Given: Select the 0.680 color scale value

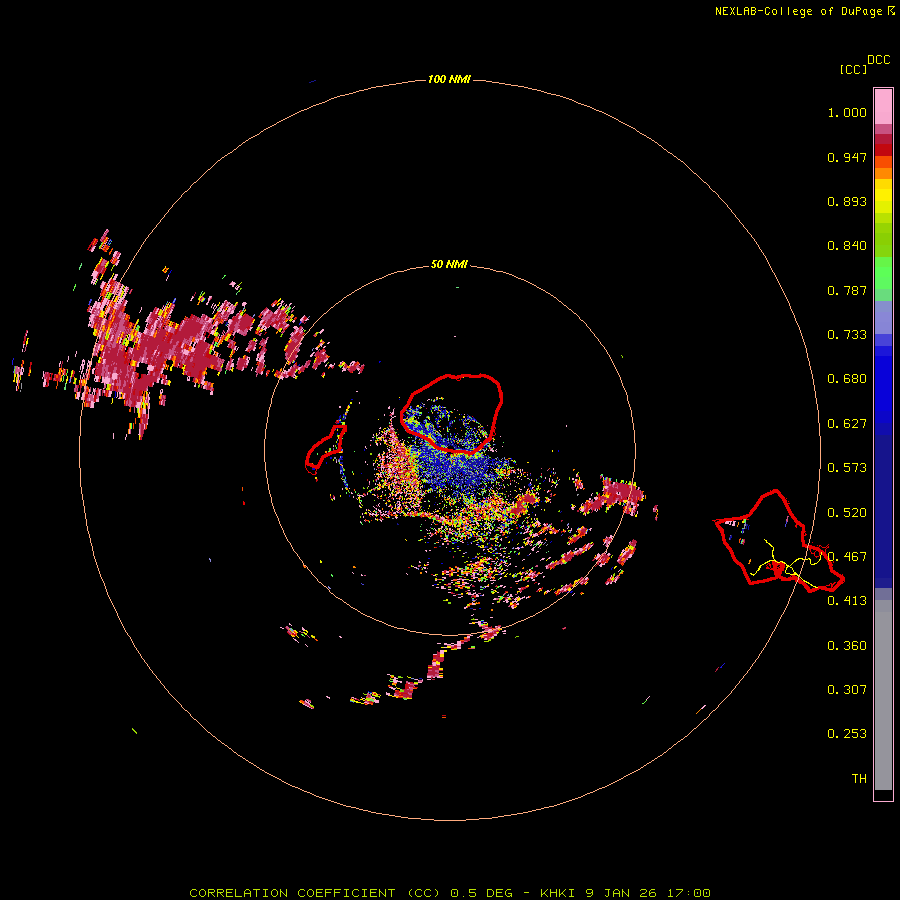Looking at the screenshot, I should tap(847, 379).
